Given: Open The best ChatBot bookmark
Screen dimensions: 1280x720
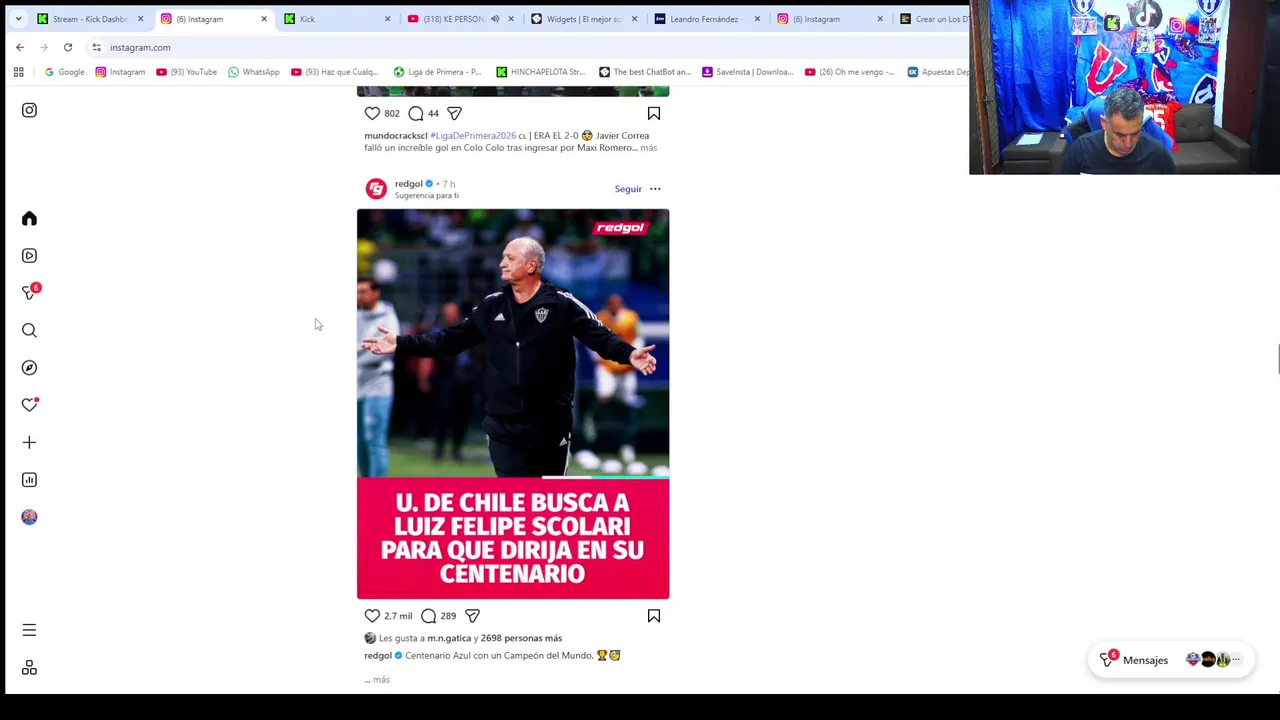Looking at the screenshot, I should 645,72.
